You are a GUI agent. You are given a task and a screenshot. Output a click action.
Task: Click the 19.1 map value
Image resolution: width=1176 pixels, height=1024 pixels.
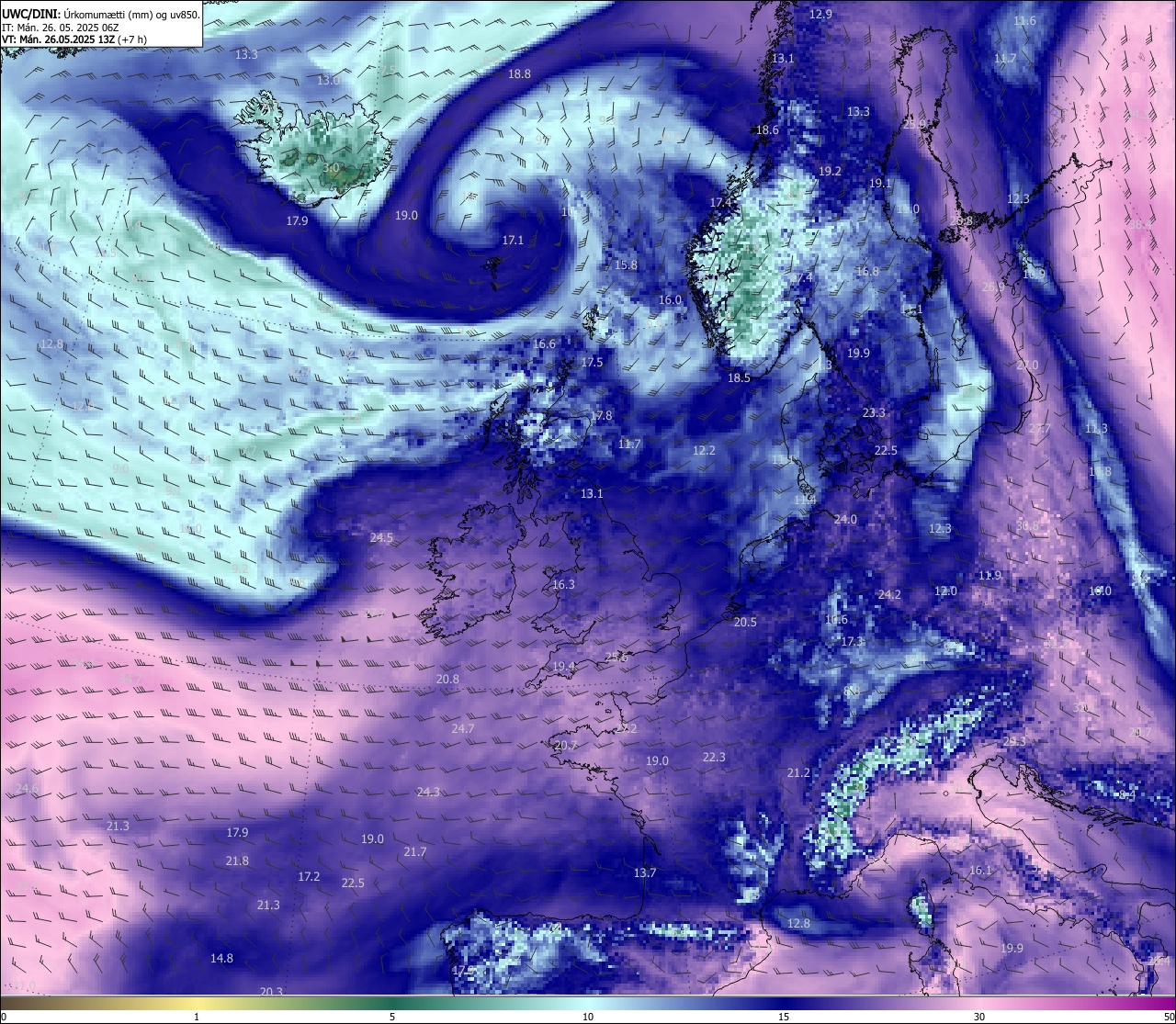(x=880, y=184)
